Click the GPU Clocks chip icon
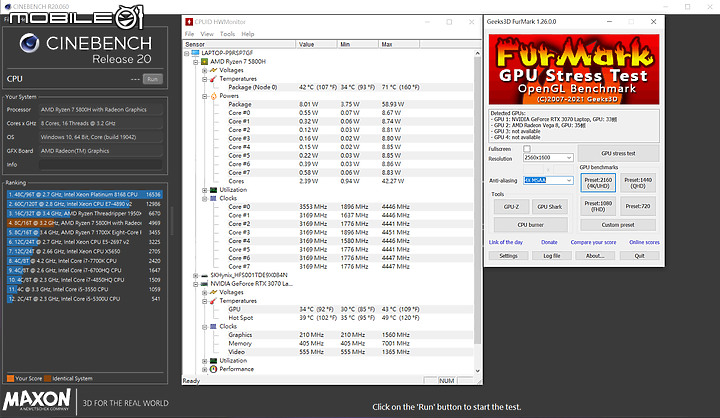The image size is (720, 418). [214, 327]
